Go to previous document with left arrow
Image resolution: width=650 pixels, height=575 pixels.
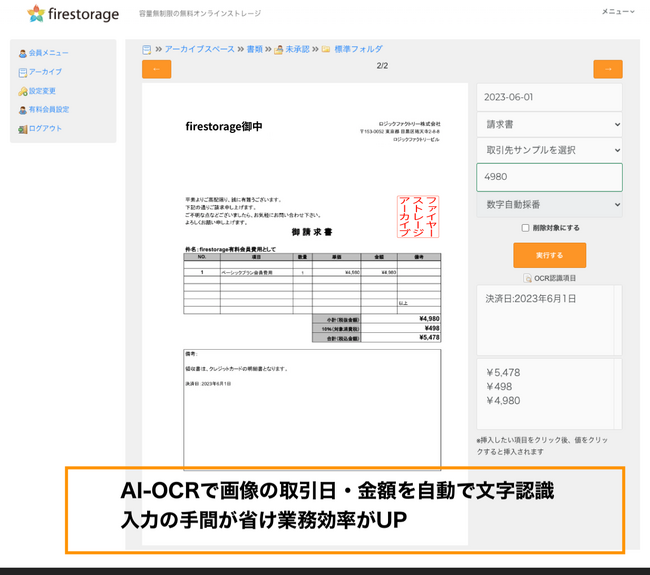[156, 69]
